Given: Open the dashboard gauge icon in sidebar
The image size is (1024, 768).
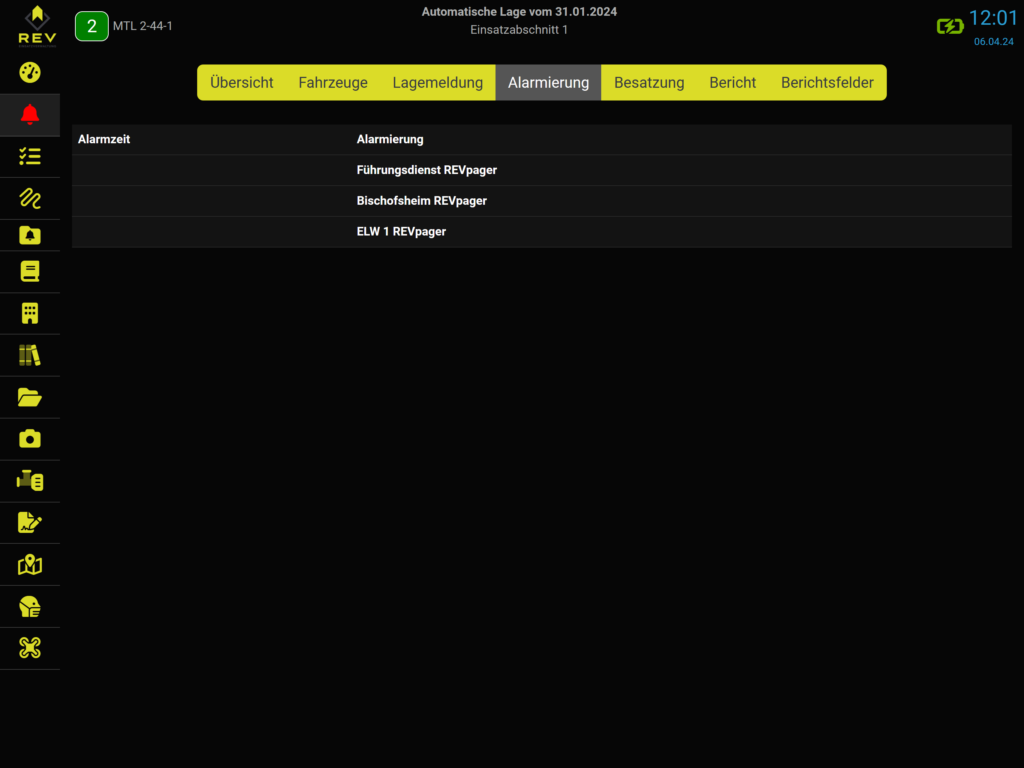Looking at the screenshot, I should click(x=30, y=73).
